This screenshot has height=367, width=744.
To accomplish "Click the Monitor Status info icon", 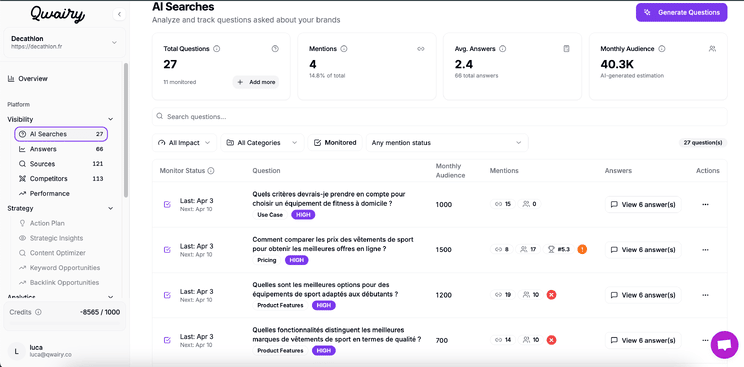I will (x=211, y=171).
